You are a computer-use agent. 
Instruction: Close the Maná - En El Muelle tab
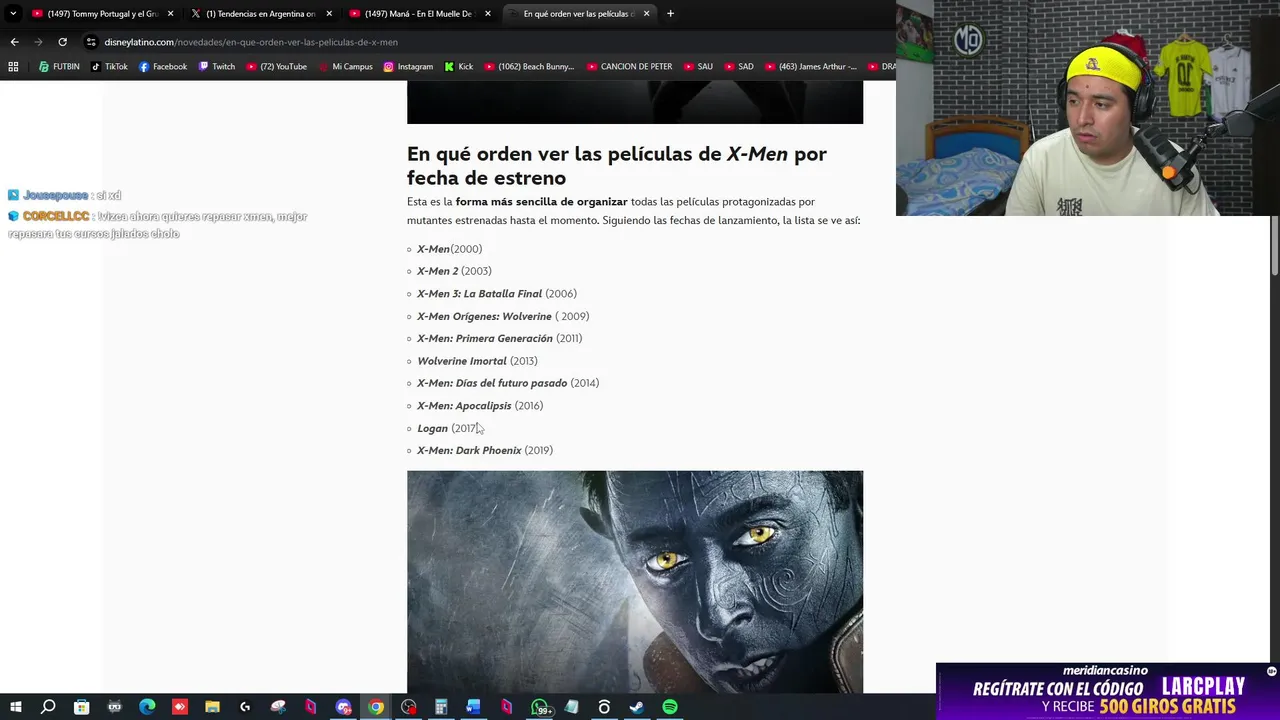(488, 14)
